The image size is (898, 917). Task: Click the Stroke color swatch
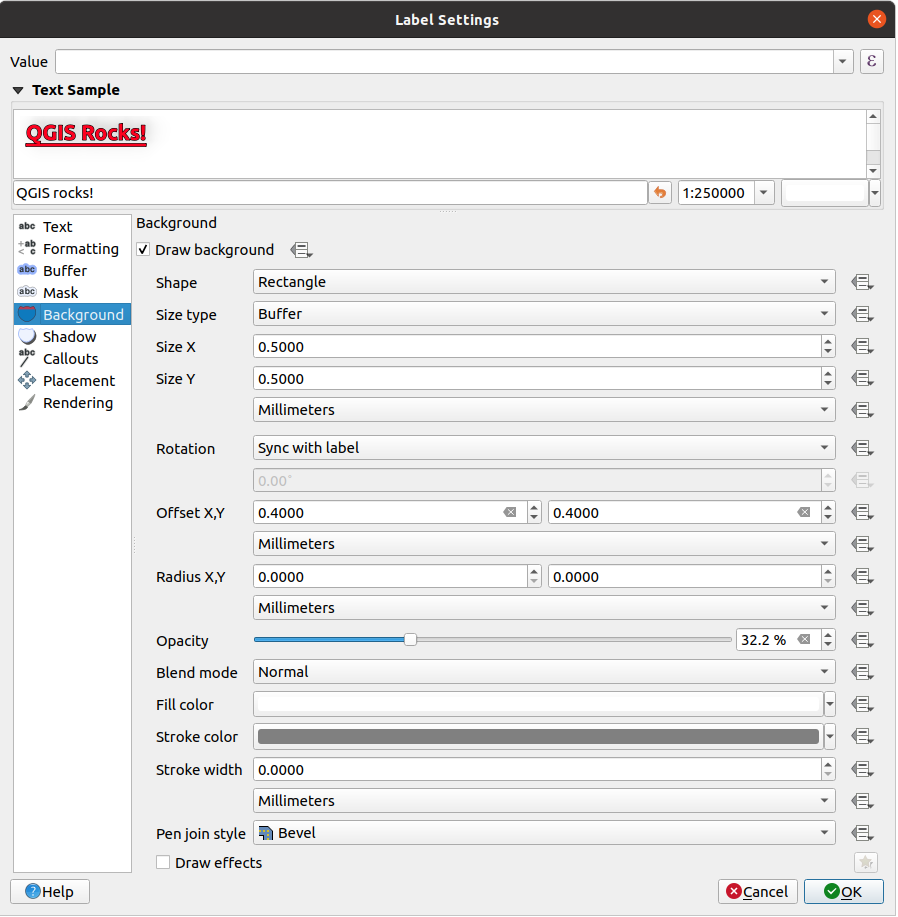(x=538, y=737)
